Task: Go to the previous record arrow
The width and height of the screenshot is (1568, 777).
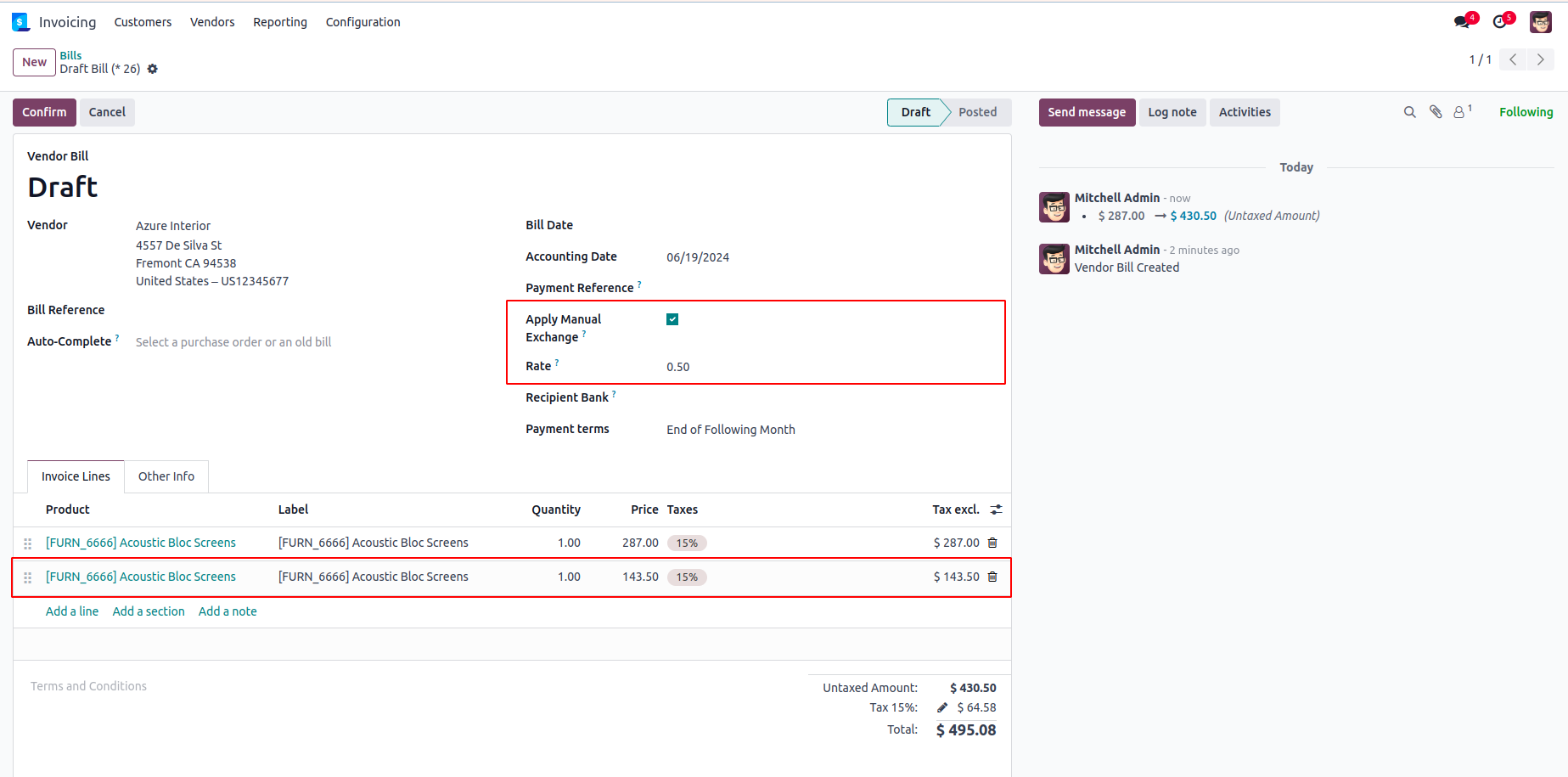Action: point(1513,59)
